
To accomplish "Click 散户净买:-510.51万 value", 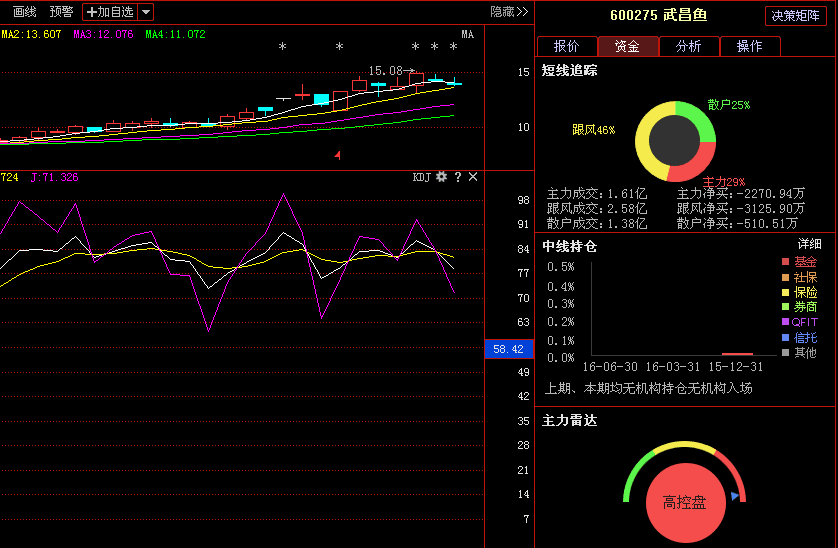I will click(x=738, y=223).
